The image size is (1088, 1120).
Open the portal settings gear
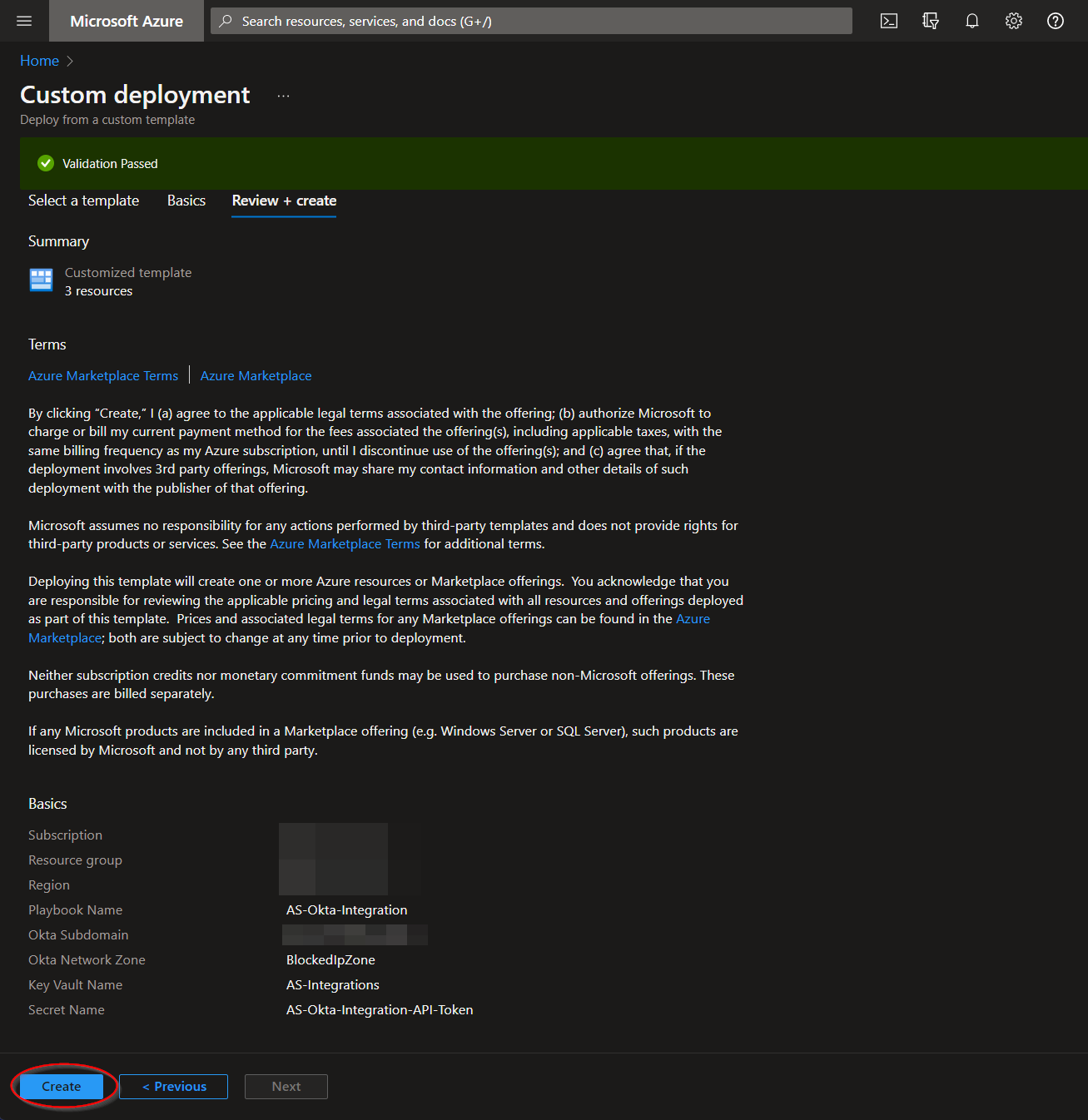point(1014,21)
